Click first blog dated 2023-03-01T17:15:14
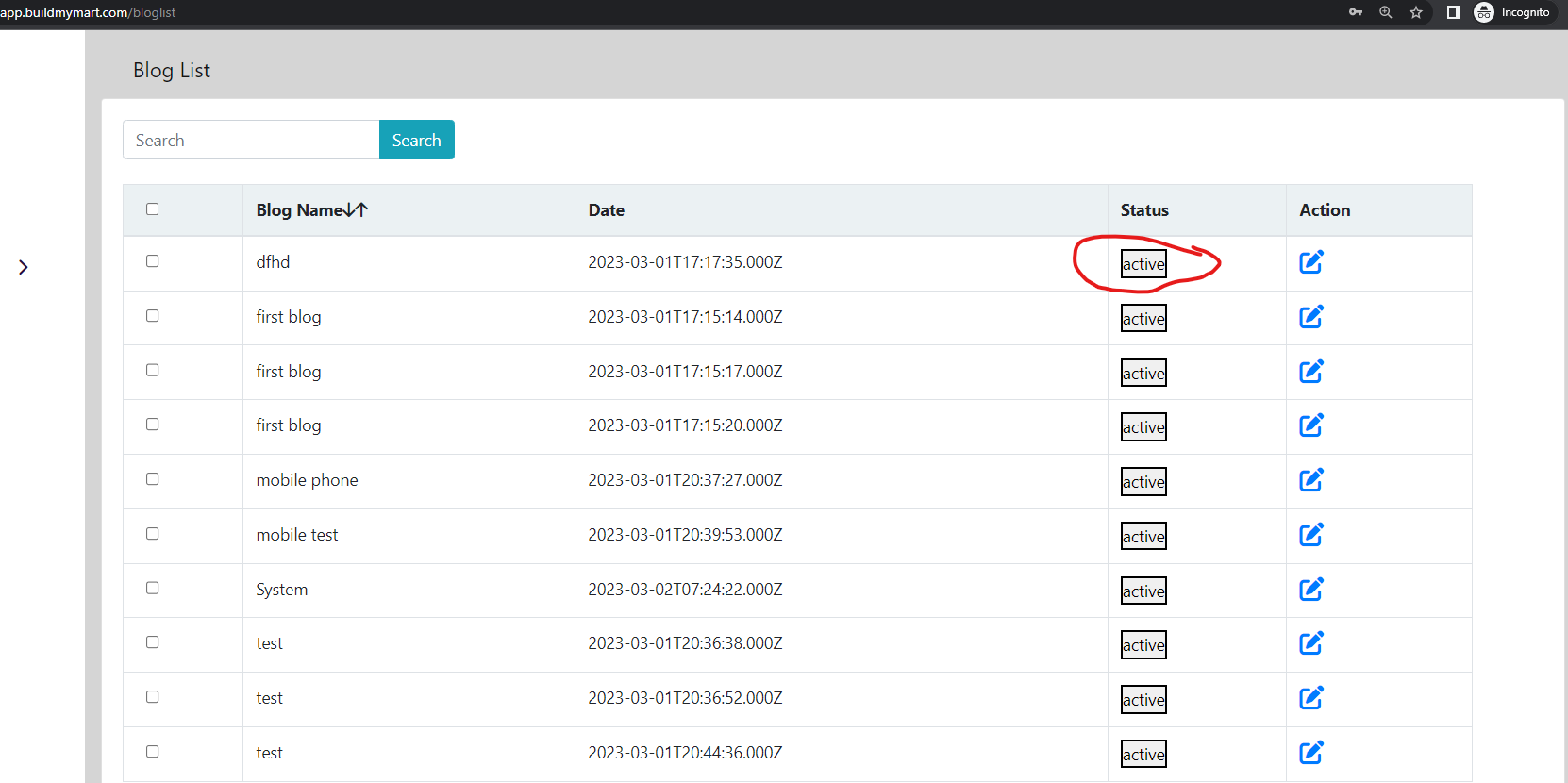The image size is (1568, 783). coord(288,317)
